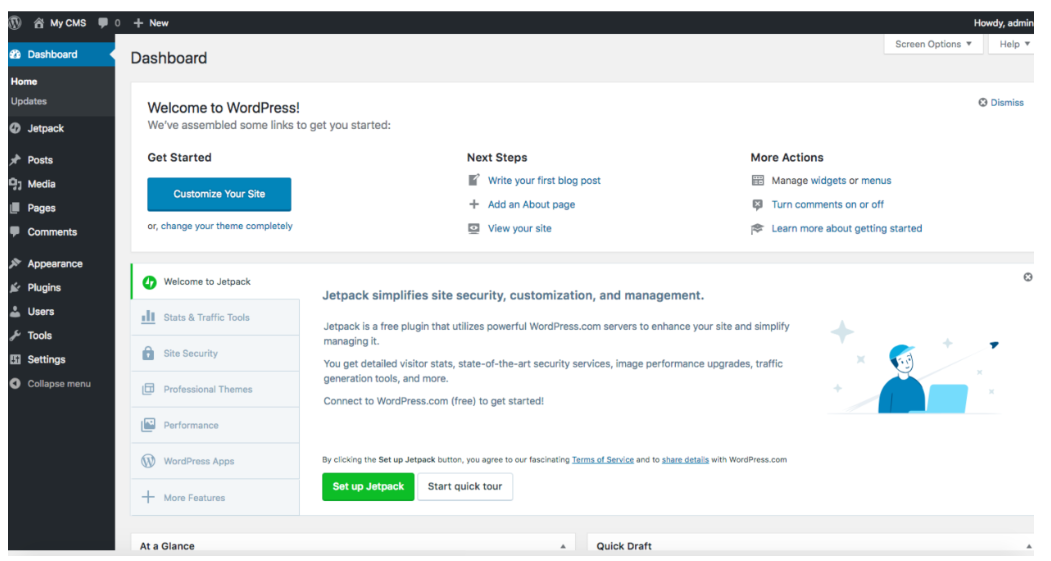Click the My CMS home icon
Viewport: 1051px width, 561px height.
[39, 23]
